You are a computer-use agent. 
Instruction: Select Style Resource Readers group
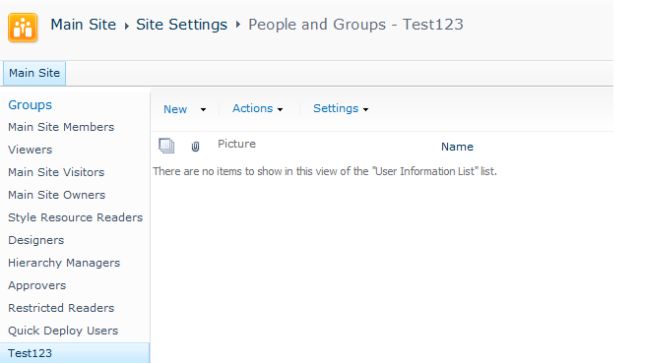pyautogui.click(x=75, y=218)
